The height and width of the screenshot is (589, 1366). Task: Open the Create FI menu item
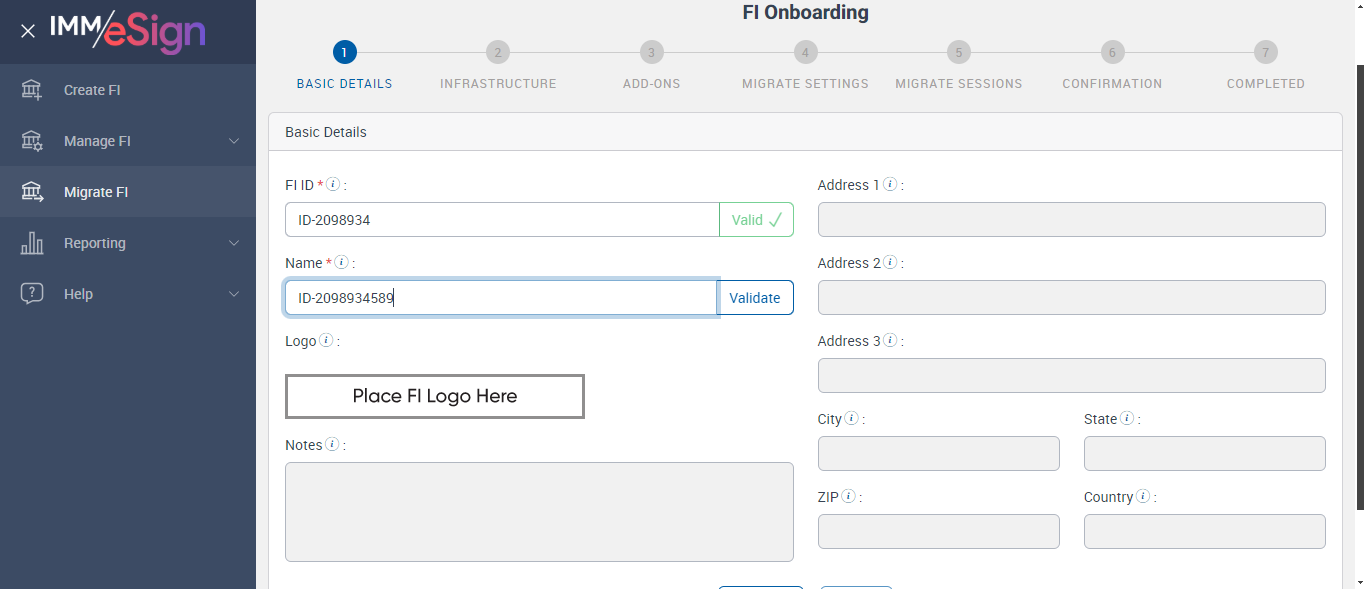pyautogui.click(x=92, y=90)
